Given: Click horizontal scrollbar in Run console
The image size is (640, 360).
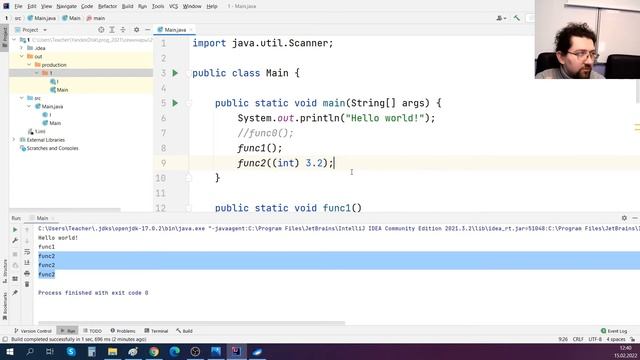Looking at the screenshot, I should point(191,323).
